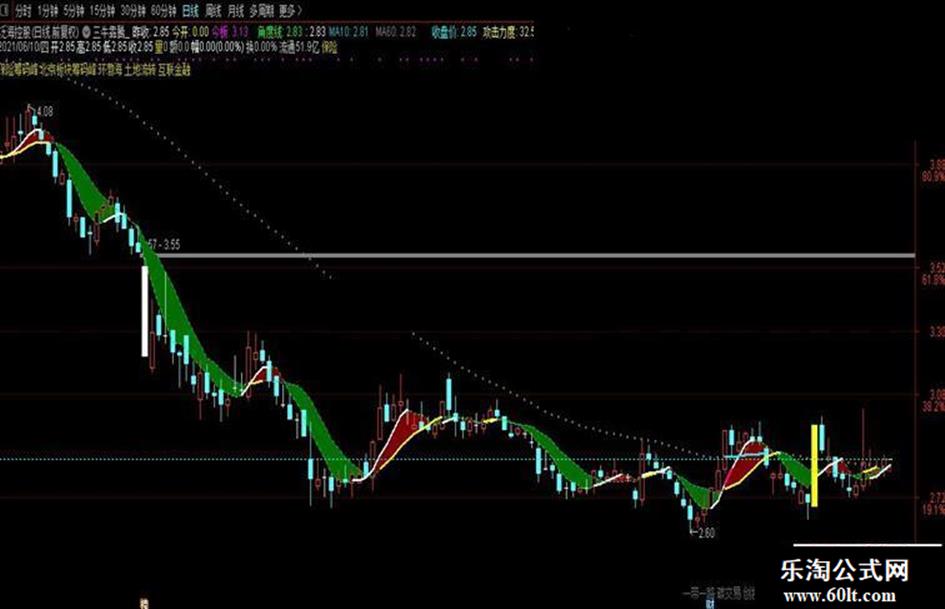
Task: Click the 流通51.9亿 float value
Action: pyautogui.click(x=300, y=47)
